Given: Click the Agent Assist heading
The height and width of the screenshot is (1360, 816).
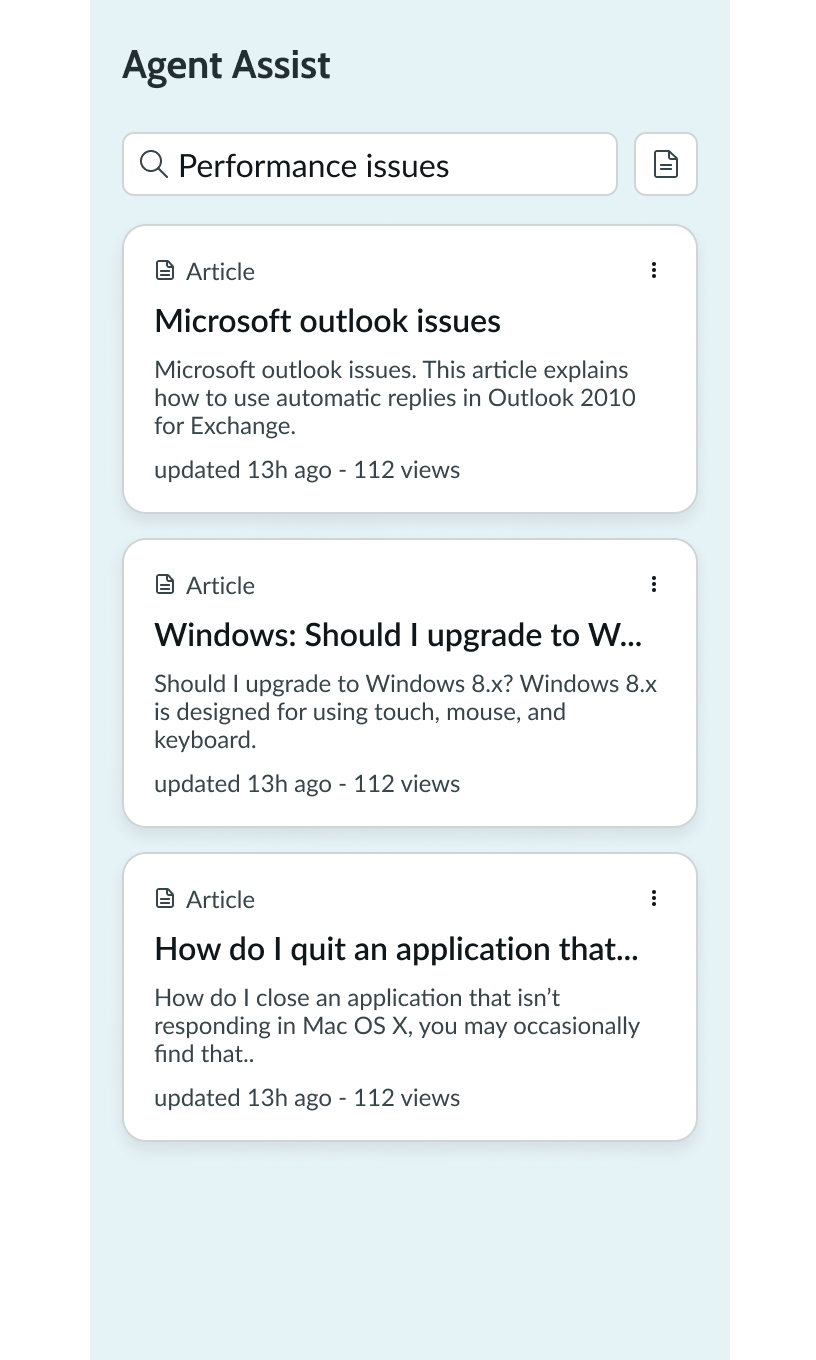Looking at the screenshot, I should (226, 66).
